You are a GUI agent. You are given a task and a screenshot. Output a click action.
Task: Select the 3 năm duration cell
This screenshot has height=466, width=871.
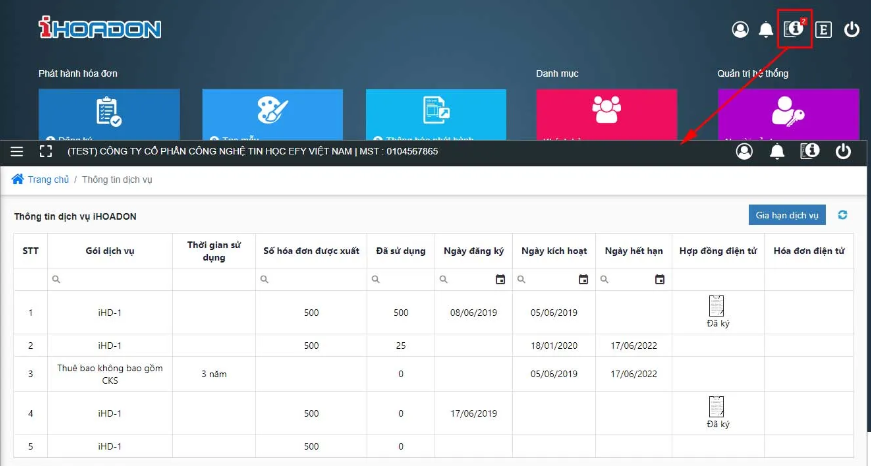coord(214,374)
